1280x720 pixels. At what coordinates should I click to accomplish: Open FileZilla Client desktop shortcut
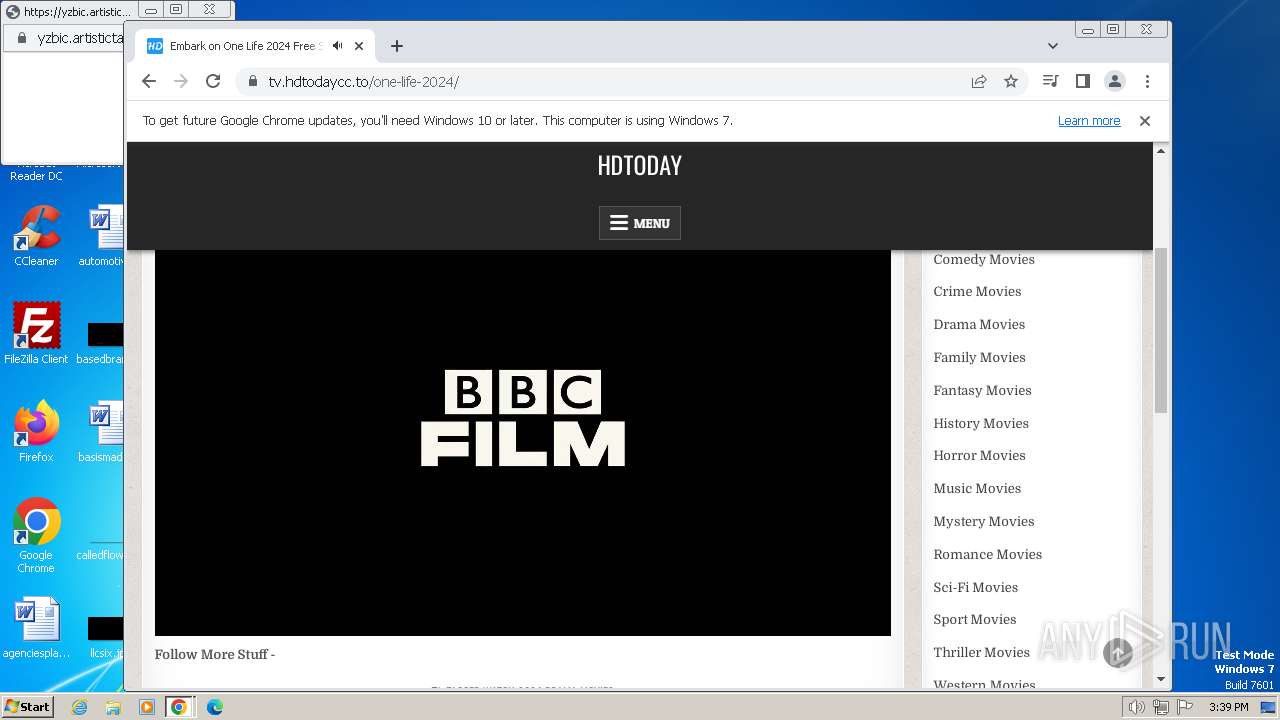click(x=36, y=333)
